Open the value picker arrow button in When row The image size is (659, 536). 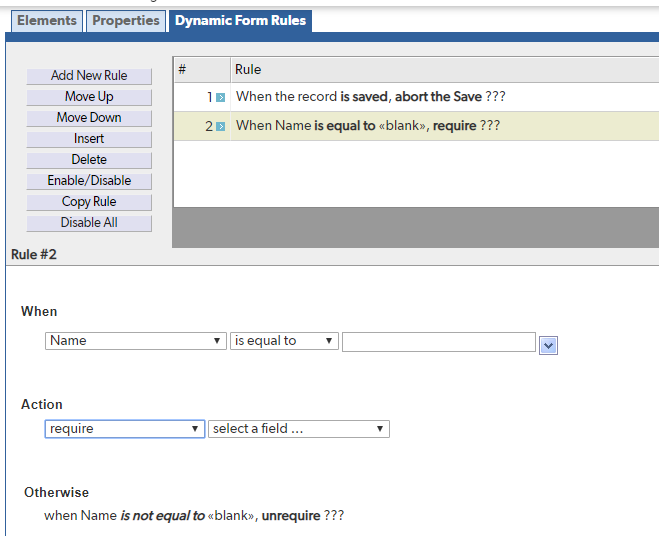click(x=548, y=346)
